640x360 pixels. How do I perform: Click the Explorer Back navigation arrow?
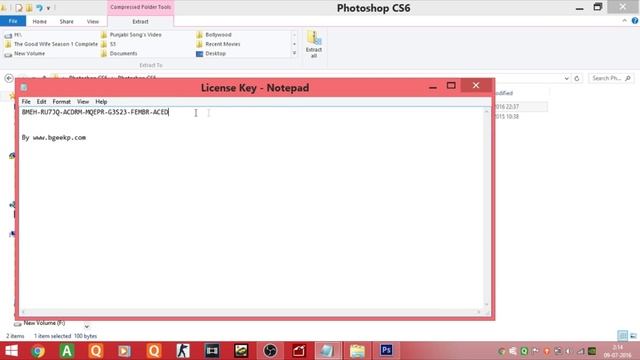click(9, 78)
